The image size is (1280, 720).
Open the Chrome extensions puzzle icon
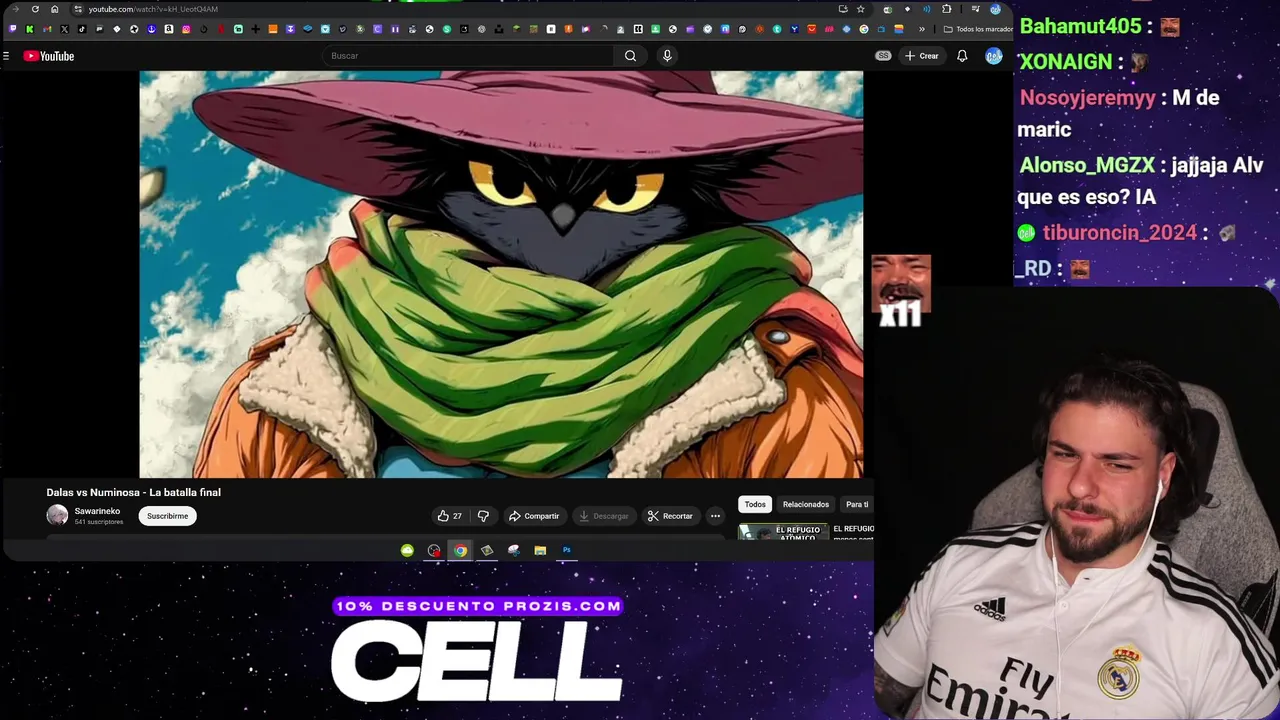tap(946, 9)
